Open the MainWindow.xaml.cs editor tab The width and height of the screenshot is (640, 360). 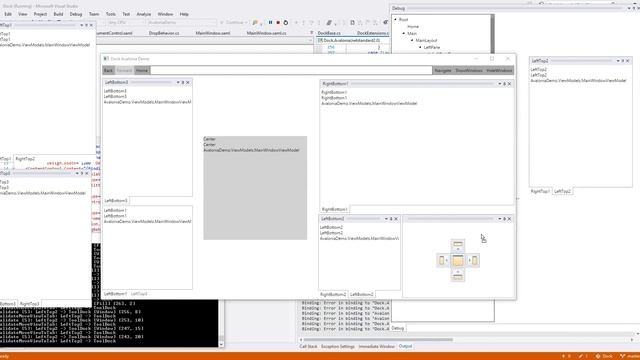pyautogui.click(x=266, y=33)
